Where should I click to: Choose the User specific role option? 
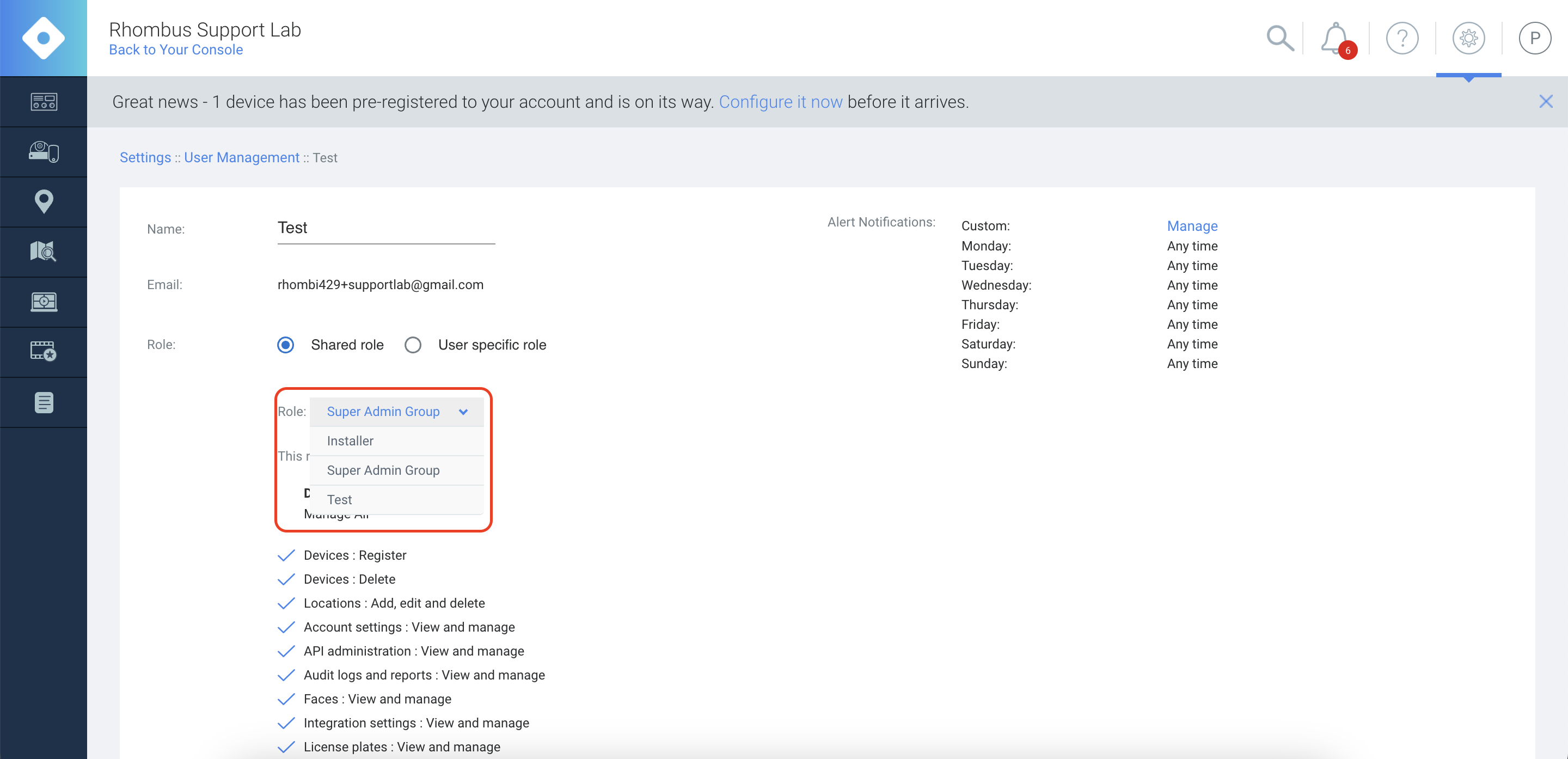click(x=413, y=345)
